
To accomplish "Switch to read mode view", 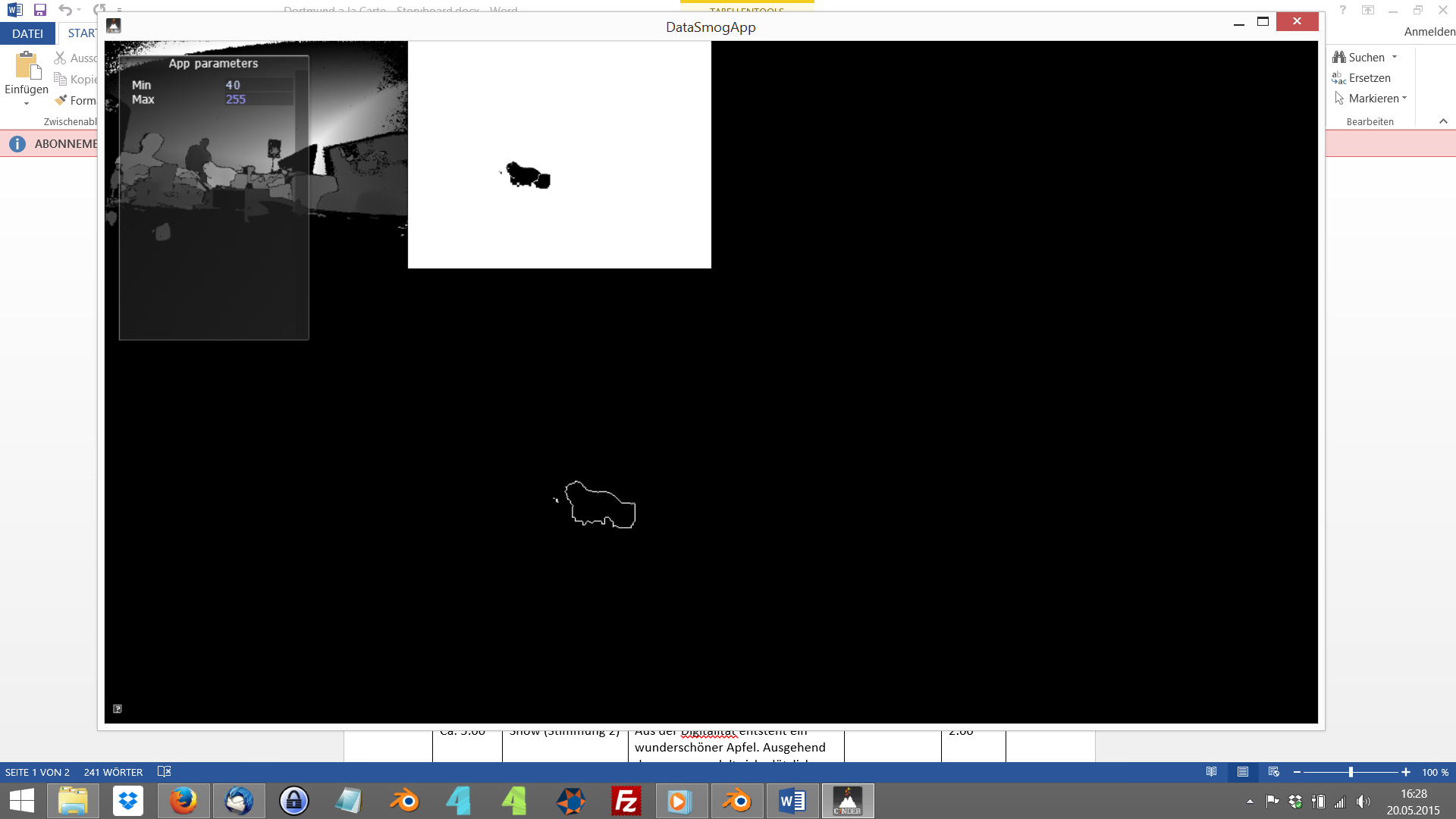I will pyautogui.click(x=1211, y=772).
